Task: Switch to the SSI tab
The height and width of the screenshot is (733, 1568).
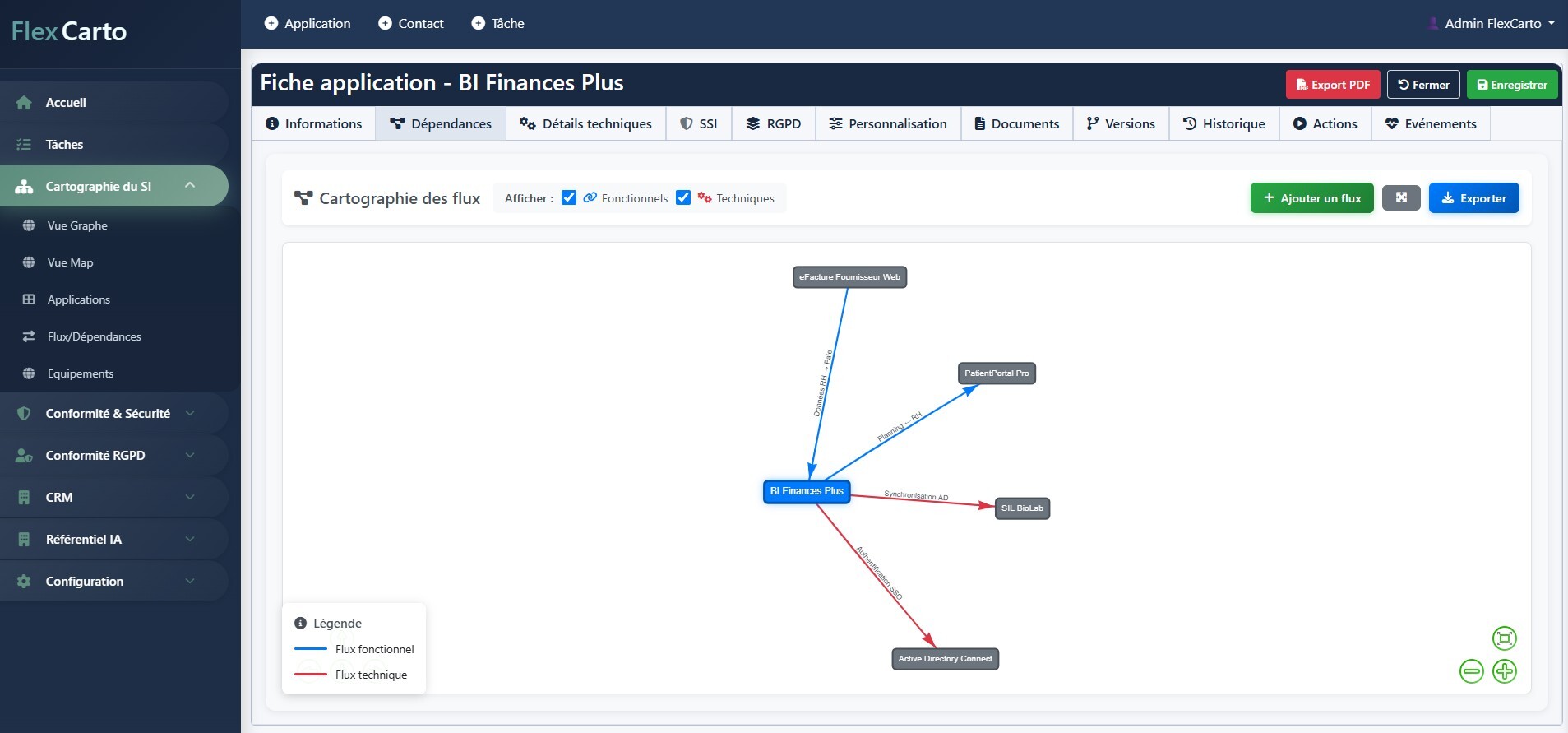Action: [x=699, y=123]
